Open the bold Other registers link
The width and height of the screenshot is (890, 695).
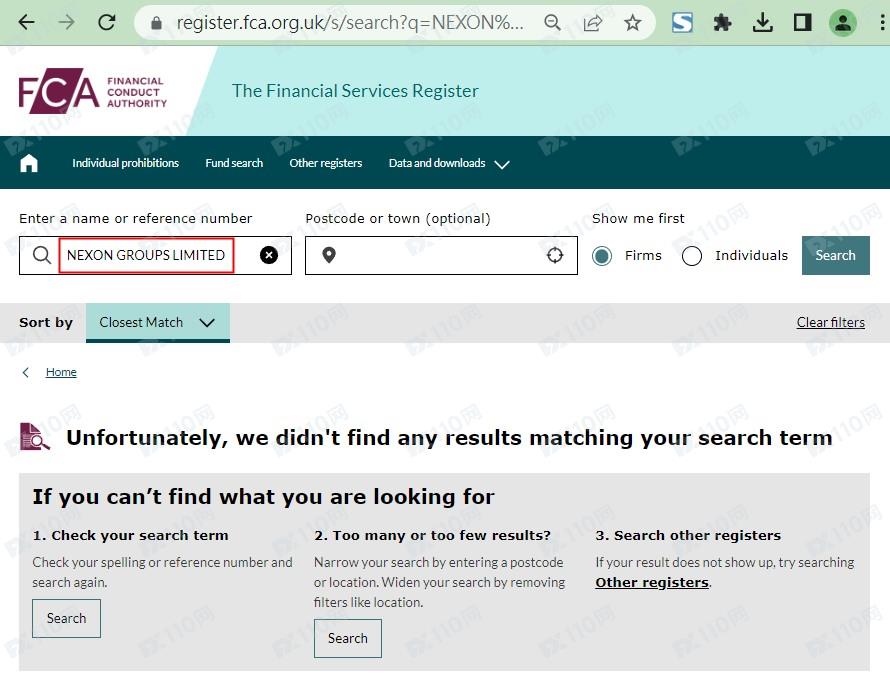click(x=652, y=582)
